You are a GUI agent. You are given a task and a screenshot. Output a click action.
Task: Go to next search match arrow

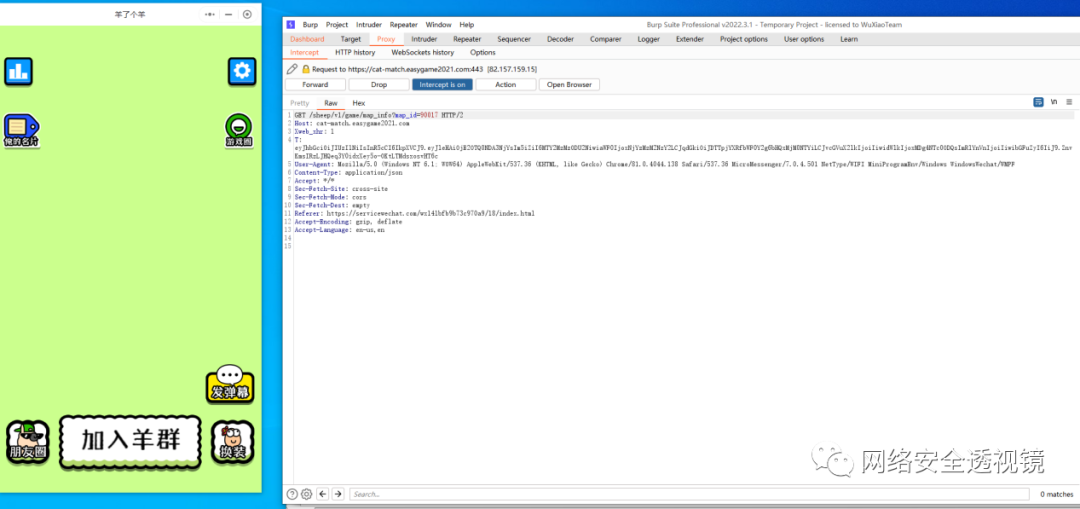click(x=338, y=494)
